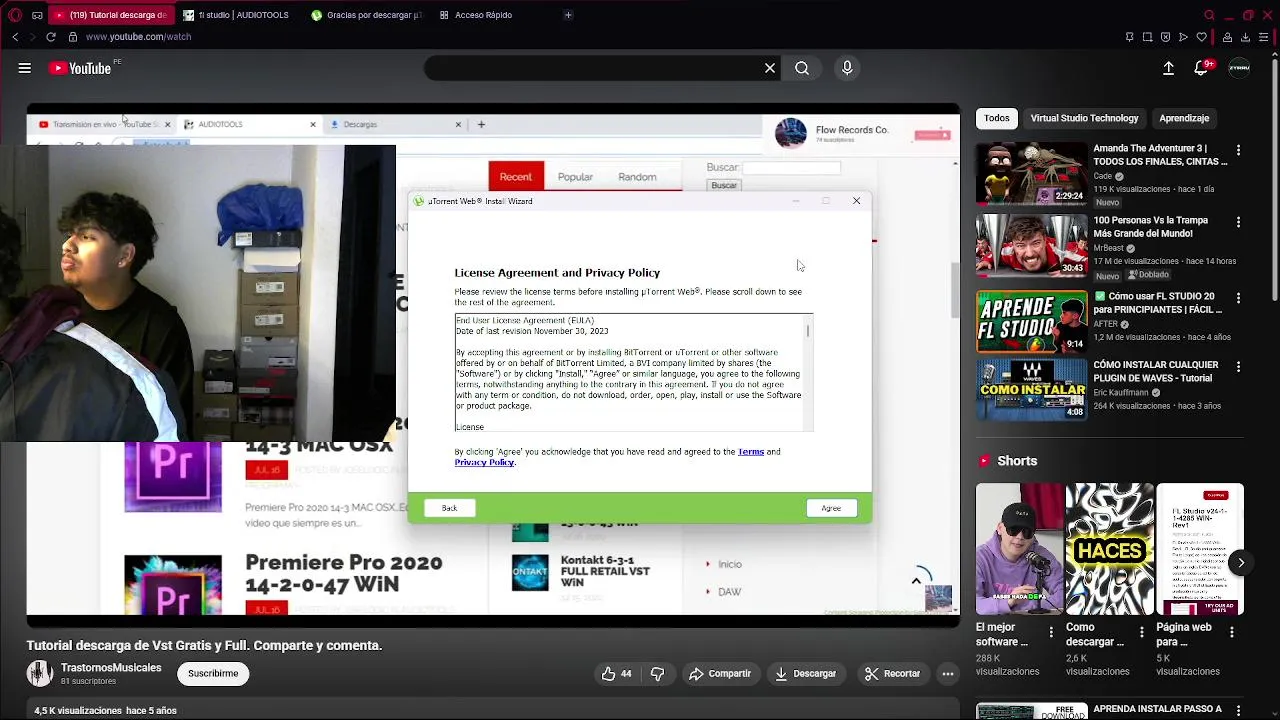The width and height of the screenshot is (1280, 720).
Task: Click the browser send flow arrow icon
Action: (1183, 37)
